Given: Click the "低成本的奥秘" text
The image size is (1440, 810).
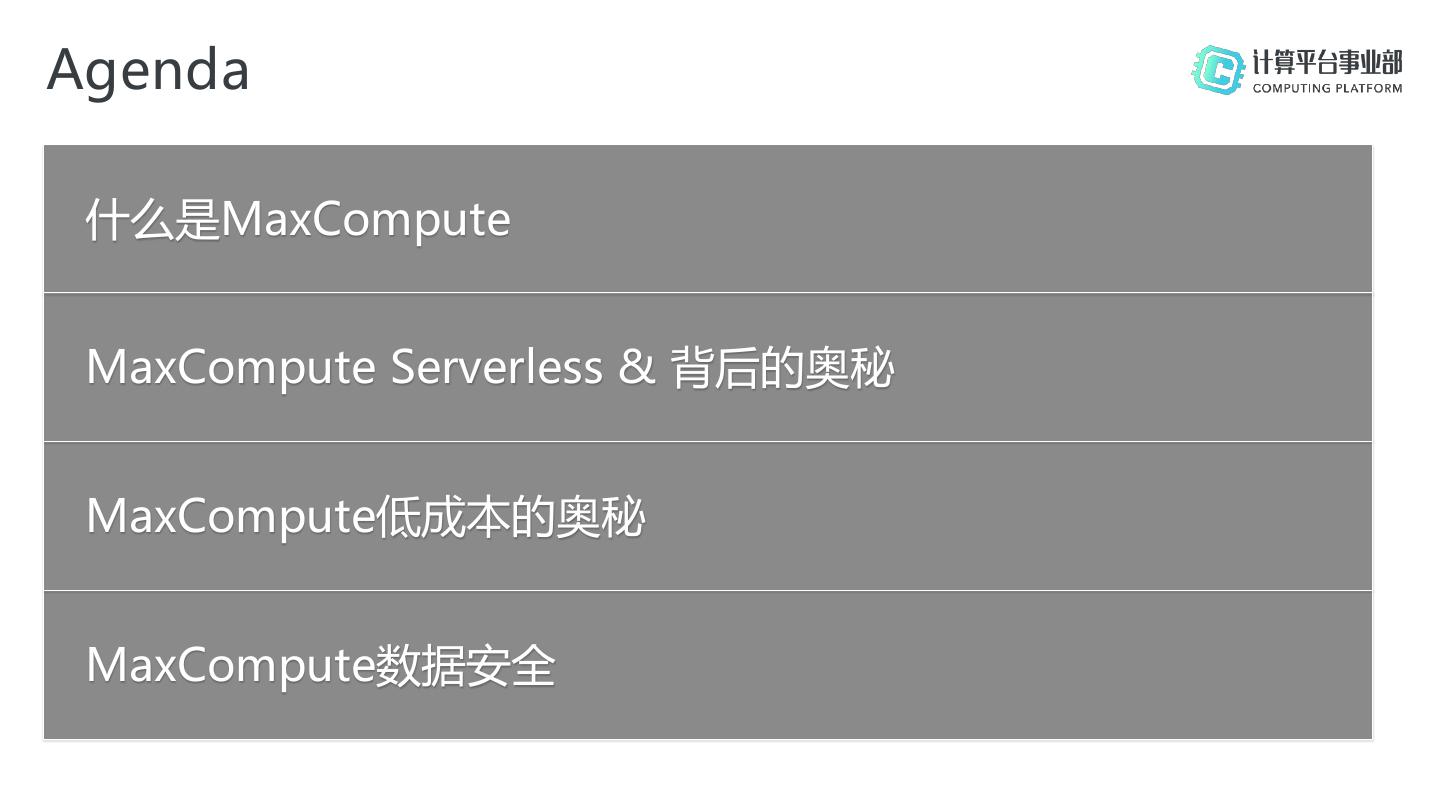Looking at the screenshot, I should (510, 517).
